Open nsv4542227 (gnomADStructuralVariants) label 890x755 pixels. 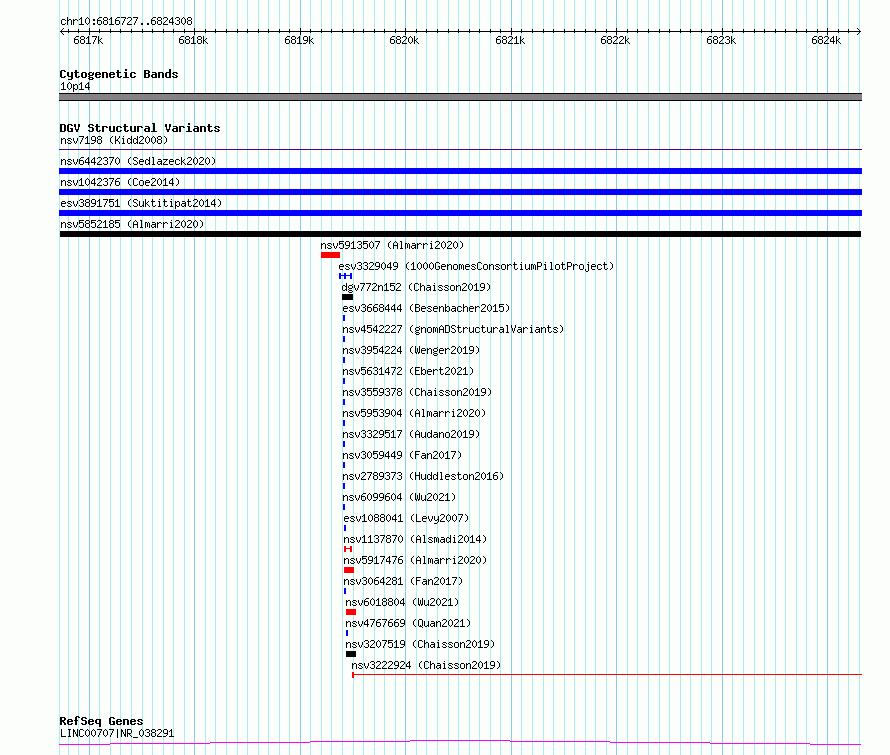click(x=453, y=329)
